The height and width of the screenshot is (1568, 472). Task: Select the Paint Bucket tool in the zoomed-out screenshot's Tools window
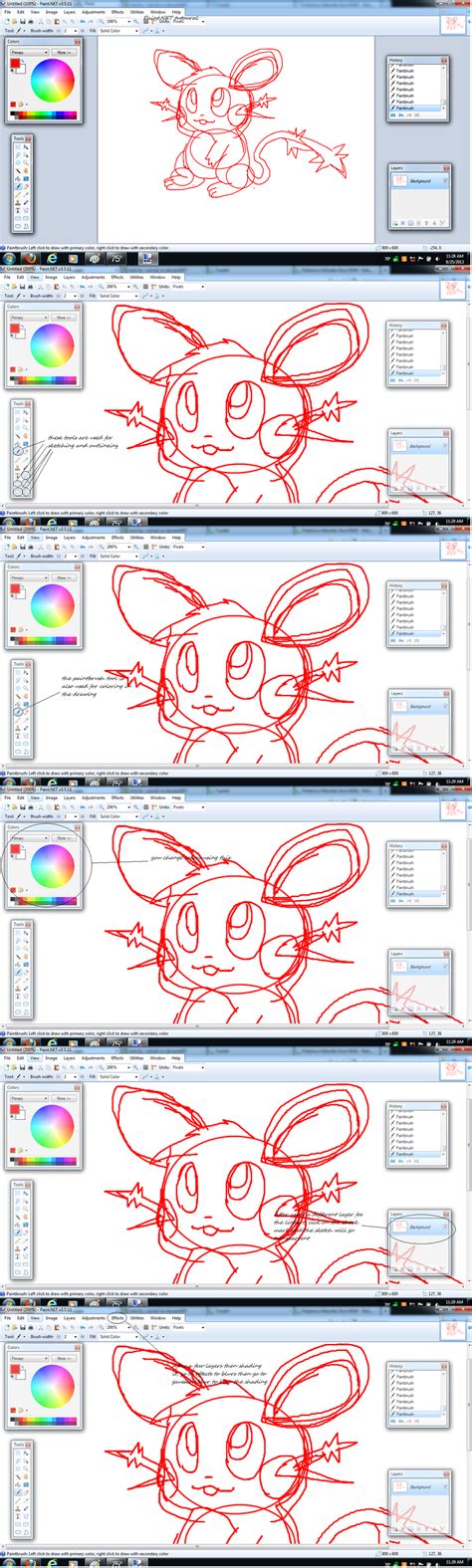18,179
